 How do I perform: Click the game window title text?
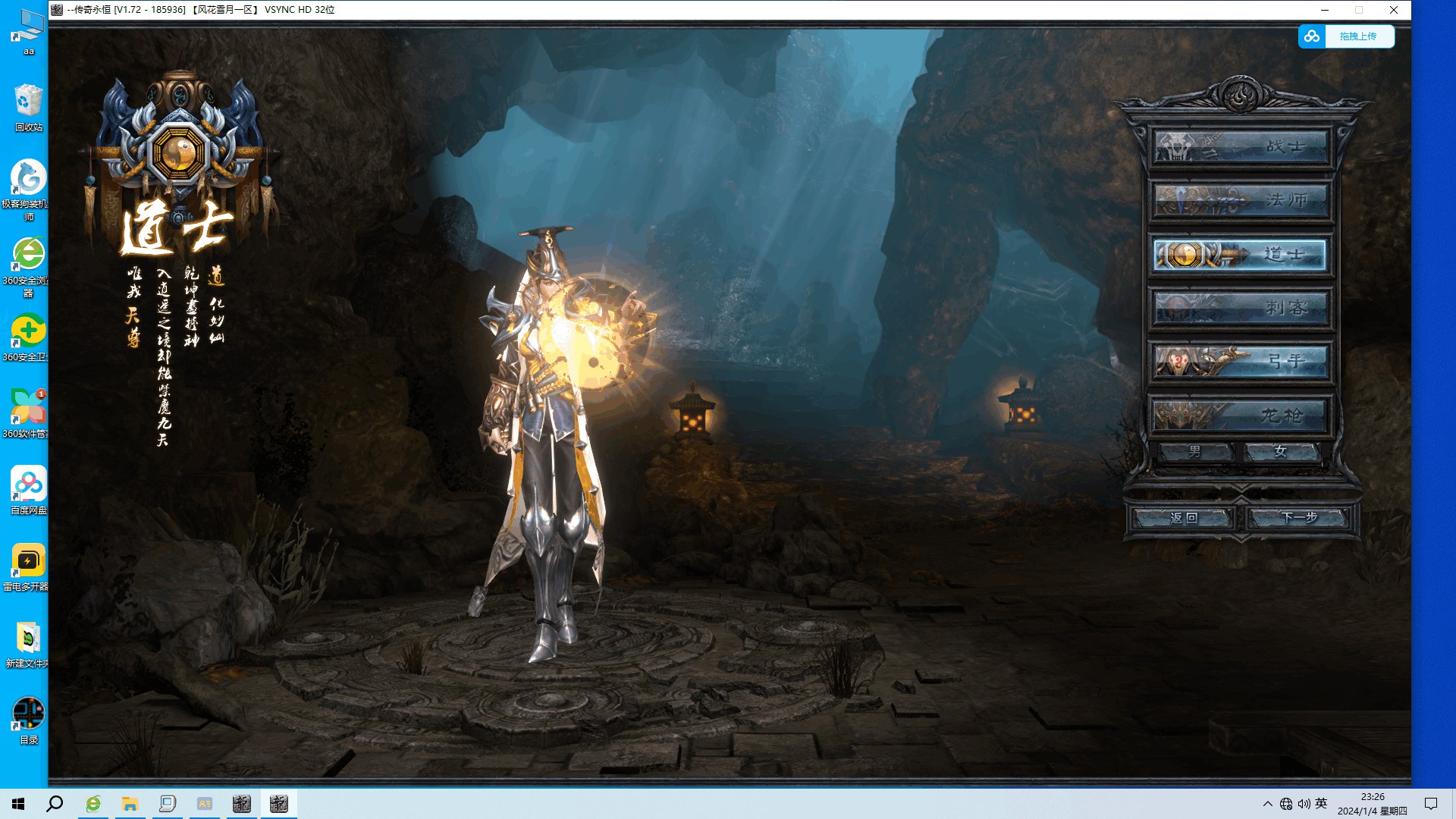(x=201, y=10)
